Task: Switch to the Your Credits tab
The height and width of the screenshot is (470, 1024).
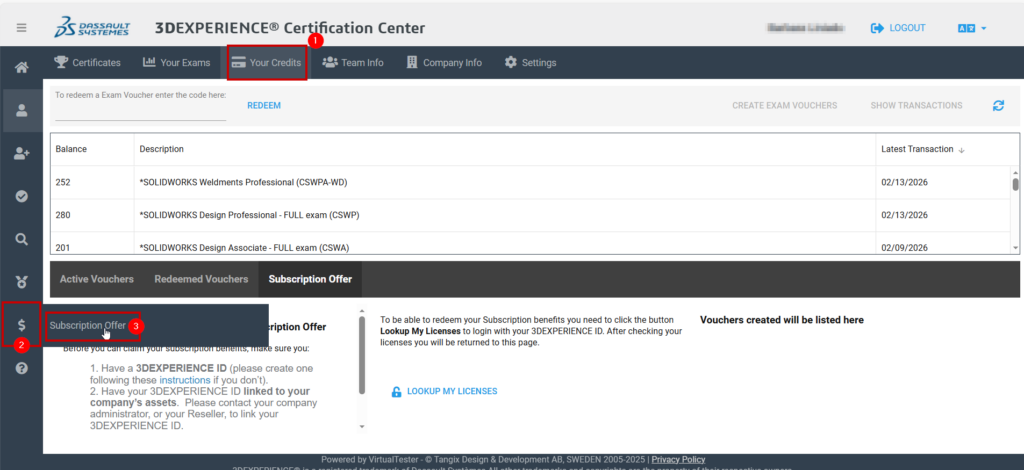Action: click(x=266, y=63)
